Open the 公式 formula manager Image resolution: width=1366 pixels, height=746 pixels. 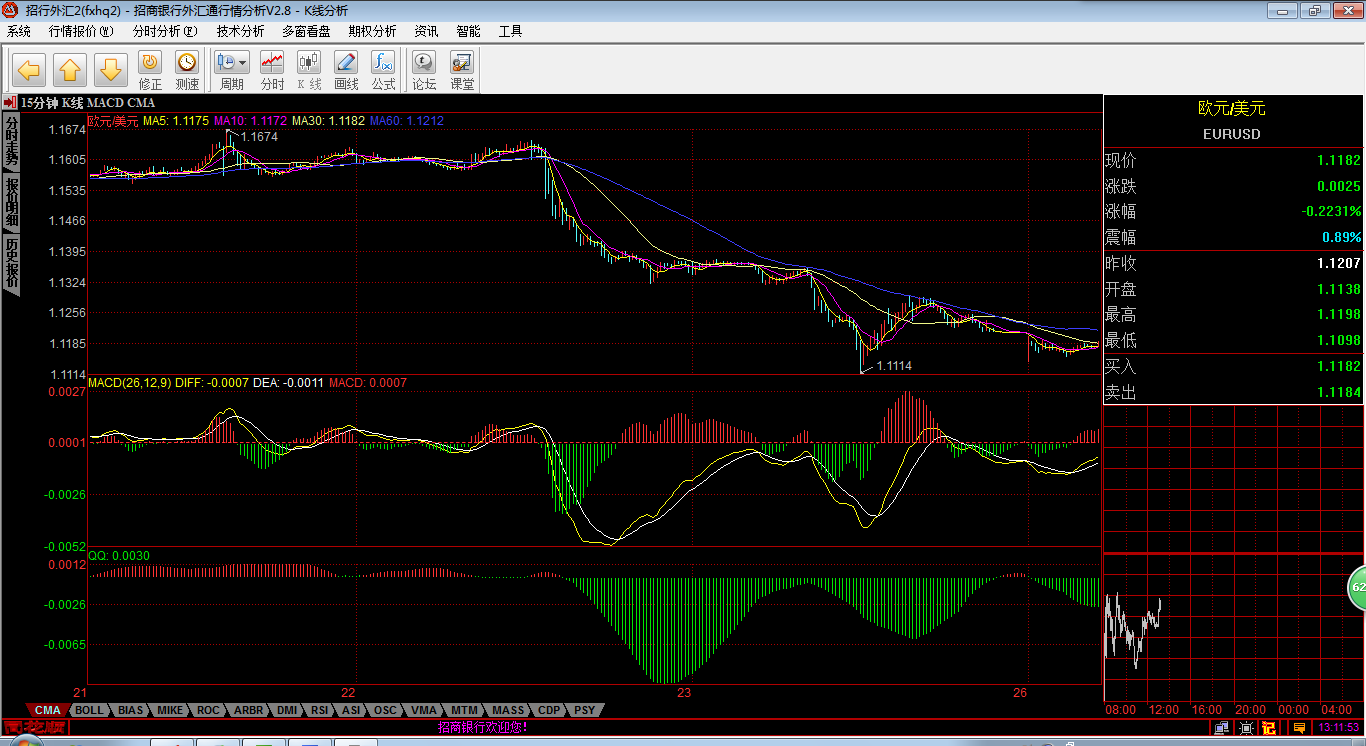(383, 71)
